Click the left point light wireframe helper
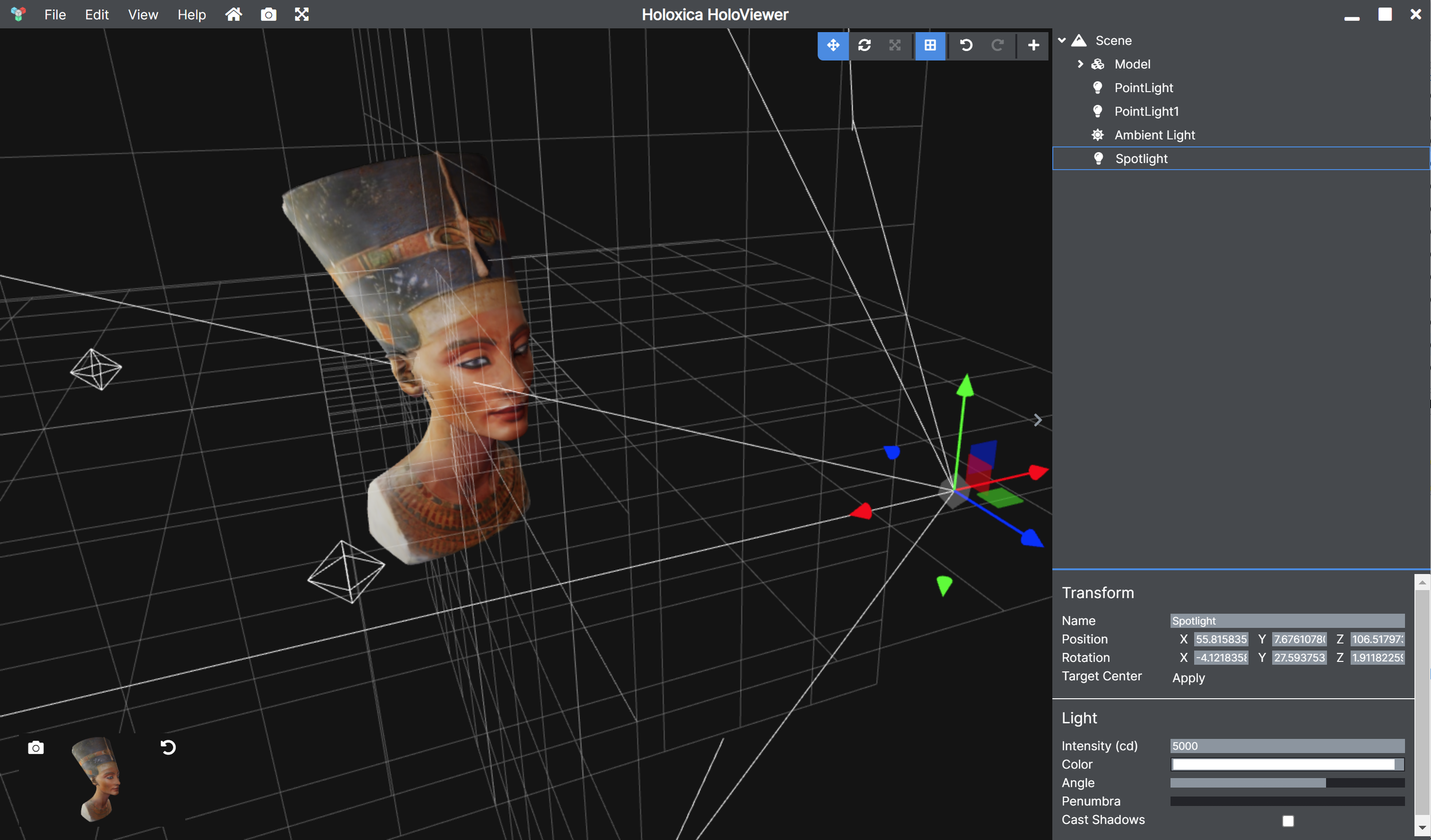 click(96, 370)
